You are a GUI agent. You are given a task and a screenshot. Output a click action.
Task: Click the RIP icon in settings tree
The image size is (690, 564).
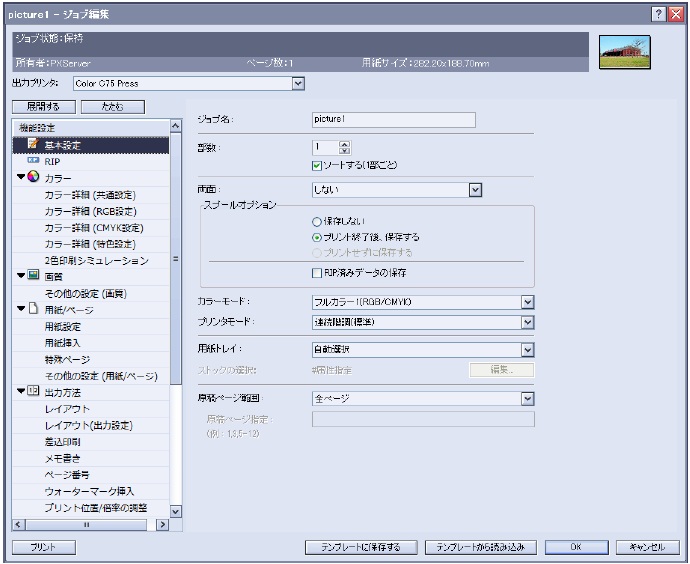[x=32, y=161]
